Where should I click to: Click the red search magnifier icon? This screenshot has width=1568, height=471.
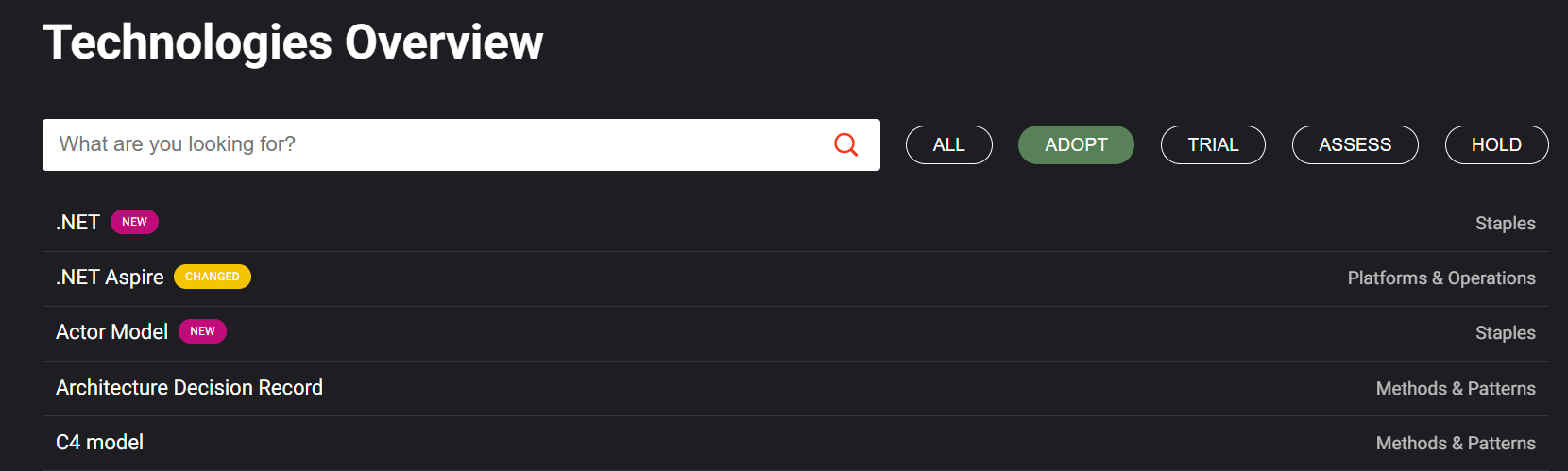845,144
